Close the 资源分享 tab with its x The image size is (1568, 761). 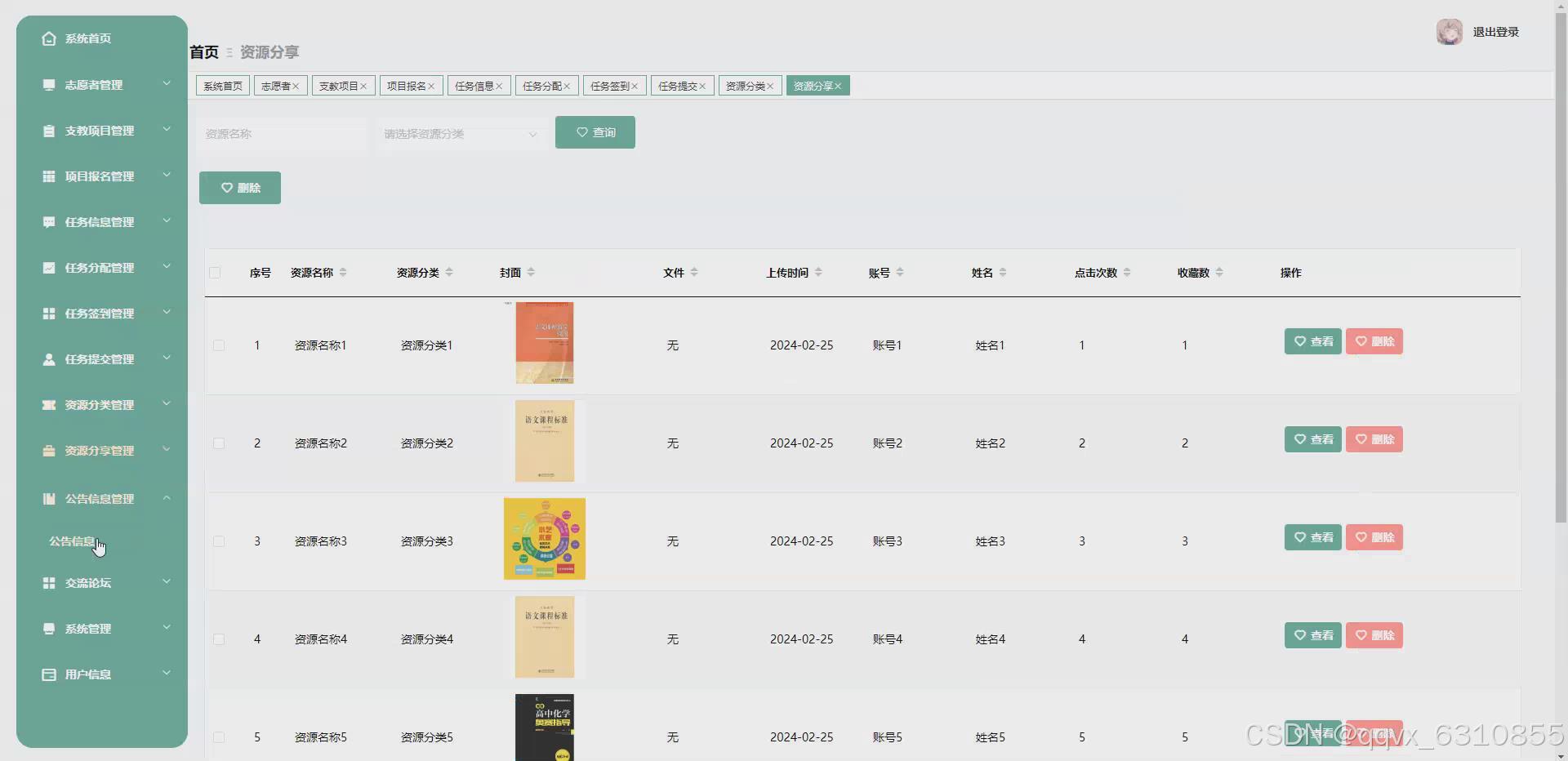838,87
